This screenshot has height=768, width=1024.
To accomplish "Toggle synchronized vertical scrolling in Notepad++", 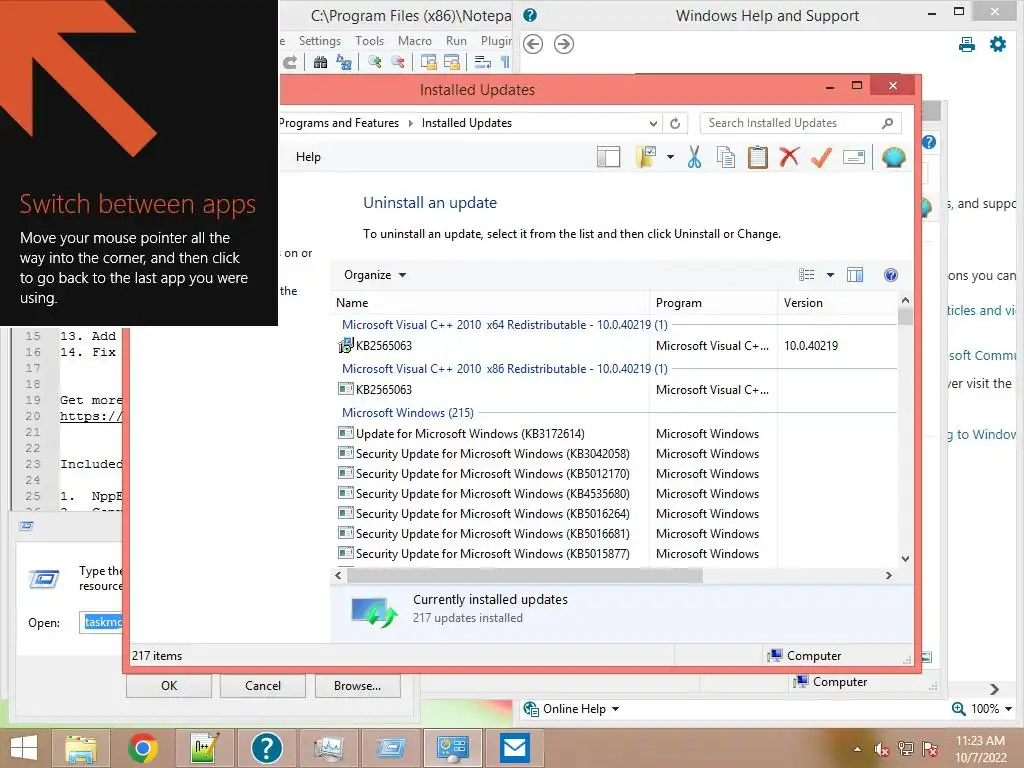I will point(429,62).
